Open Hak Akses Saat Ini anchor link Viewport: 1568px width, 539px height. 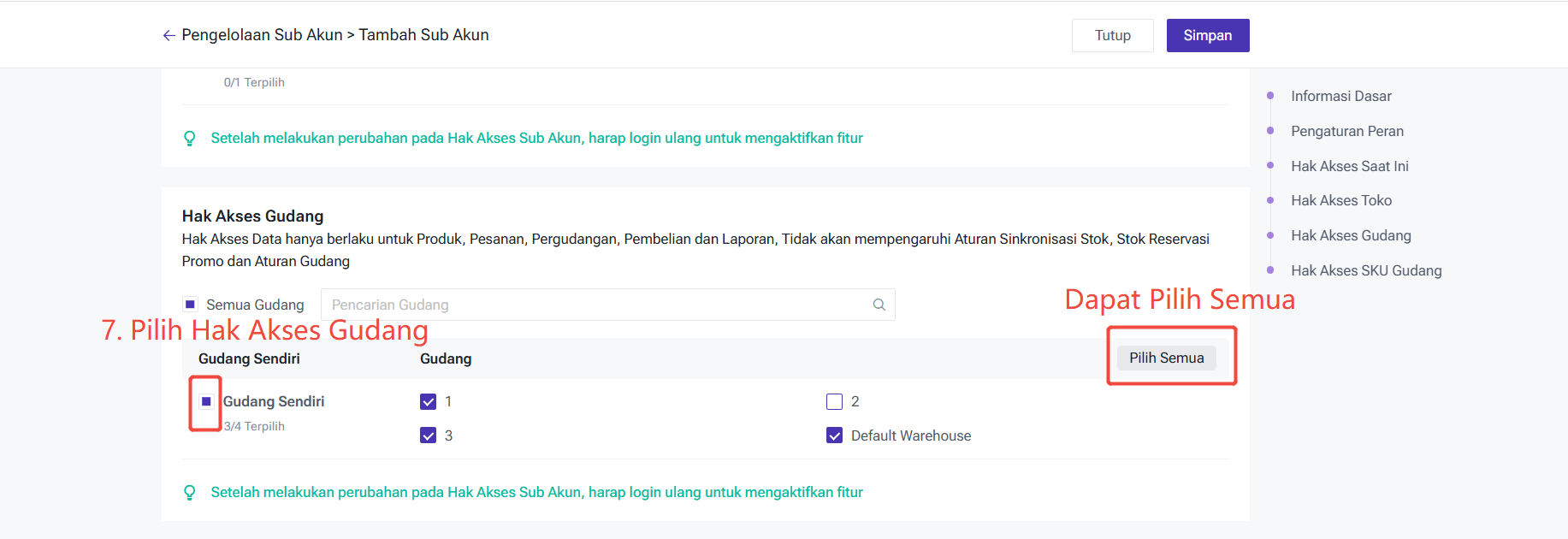pyautogui.click(x=1349, y=166)
